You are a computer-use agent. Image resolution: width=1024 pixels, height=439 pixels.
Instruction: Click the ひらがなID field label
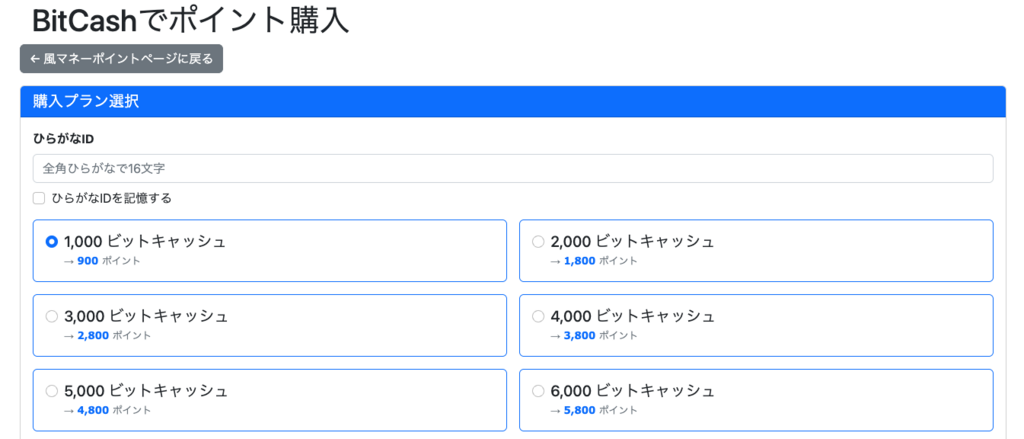pyautogui.click(x=64, y=139)
